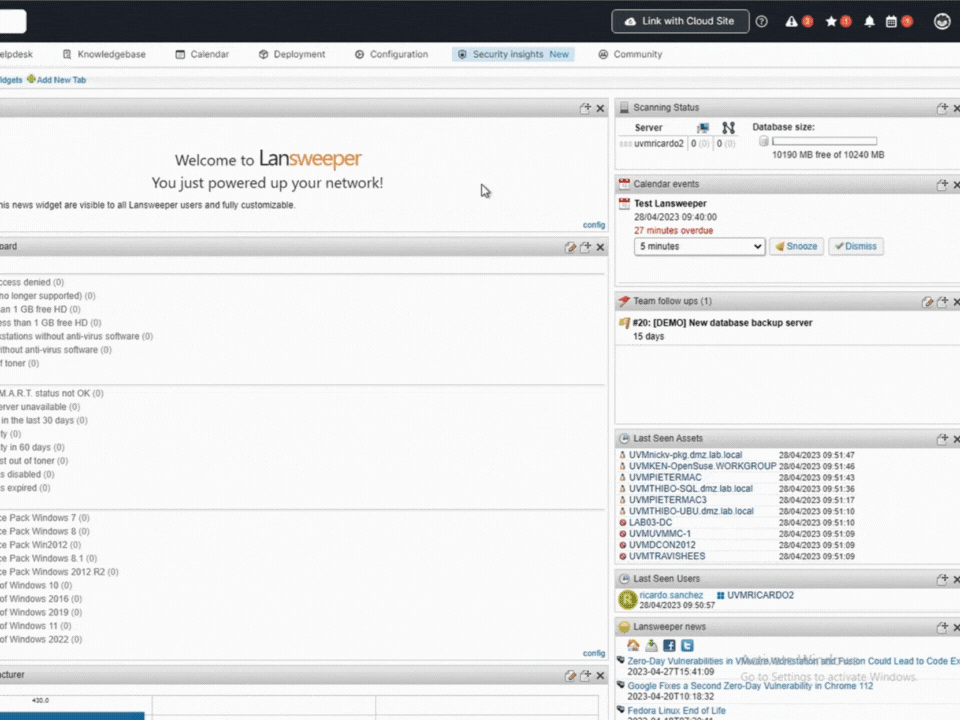
Task: Open the warning alerts triangle icon
Action: tap(792, 21)
